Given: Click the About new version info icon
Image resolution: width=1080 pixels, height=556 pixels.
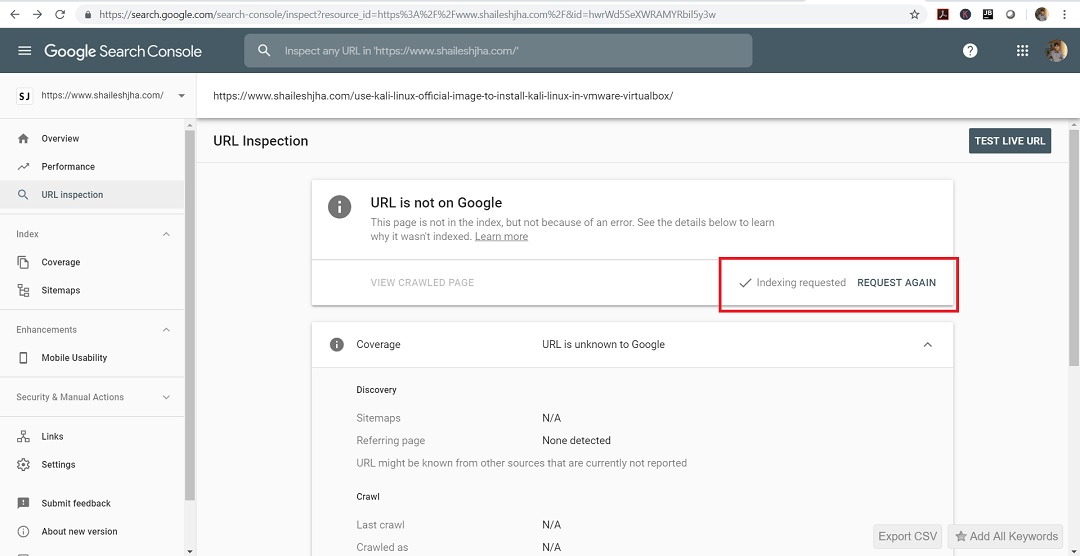Looking at the screenshot, I should click(23, 532).
